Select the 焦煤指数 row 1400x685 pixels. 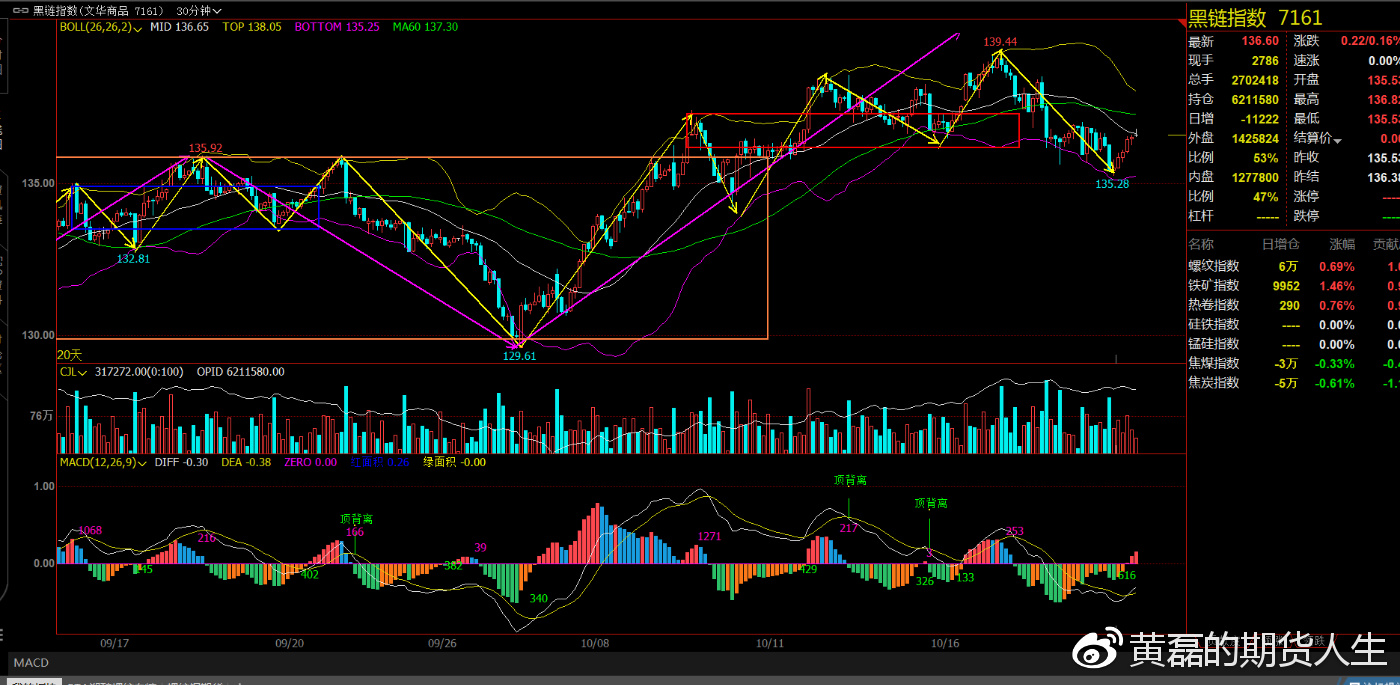(x=1293, y=363)
